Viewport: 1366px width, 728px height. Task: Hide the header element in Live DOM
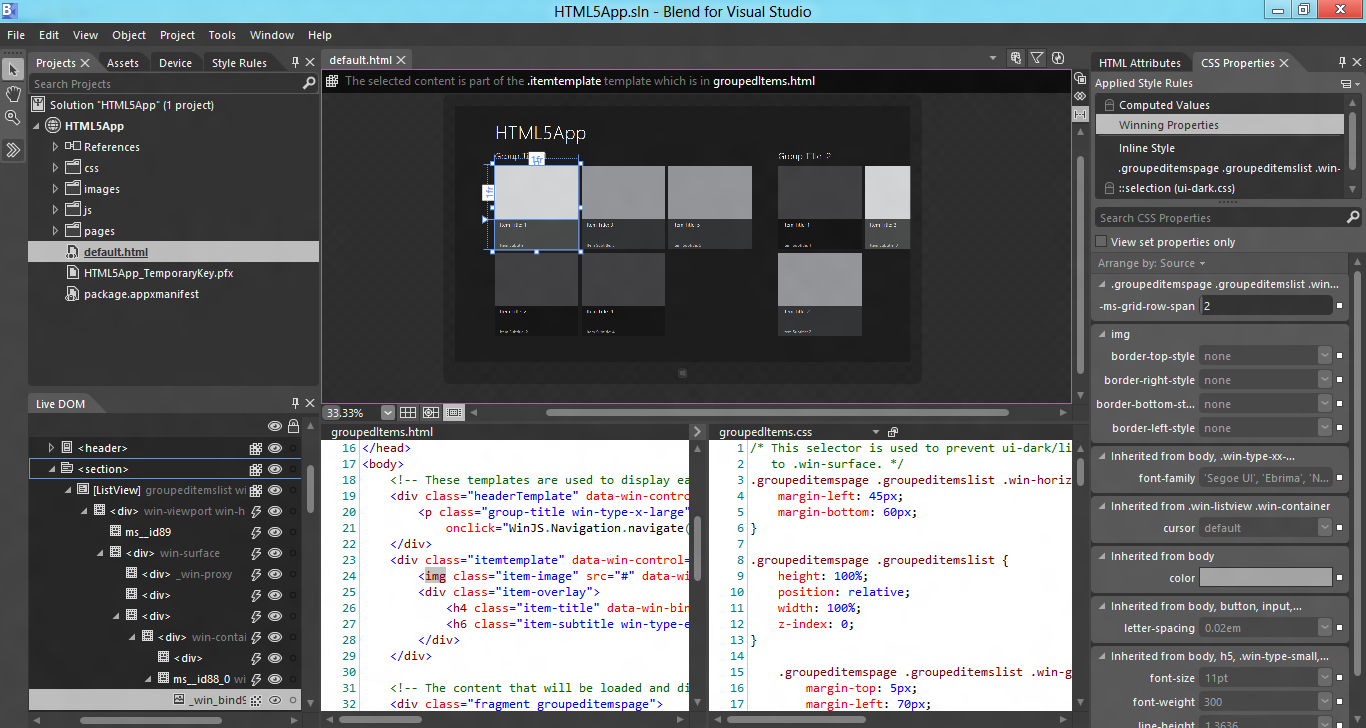274,449
